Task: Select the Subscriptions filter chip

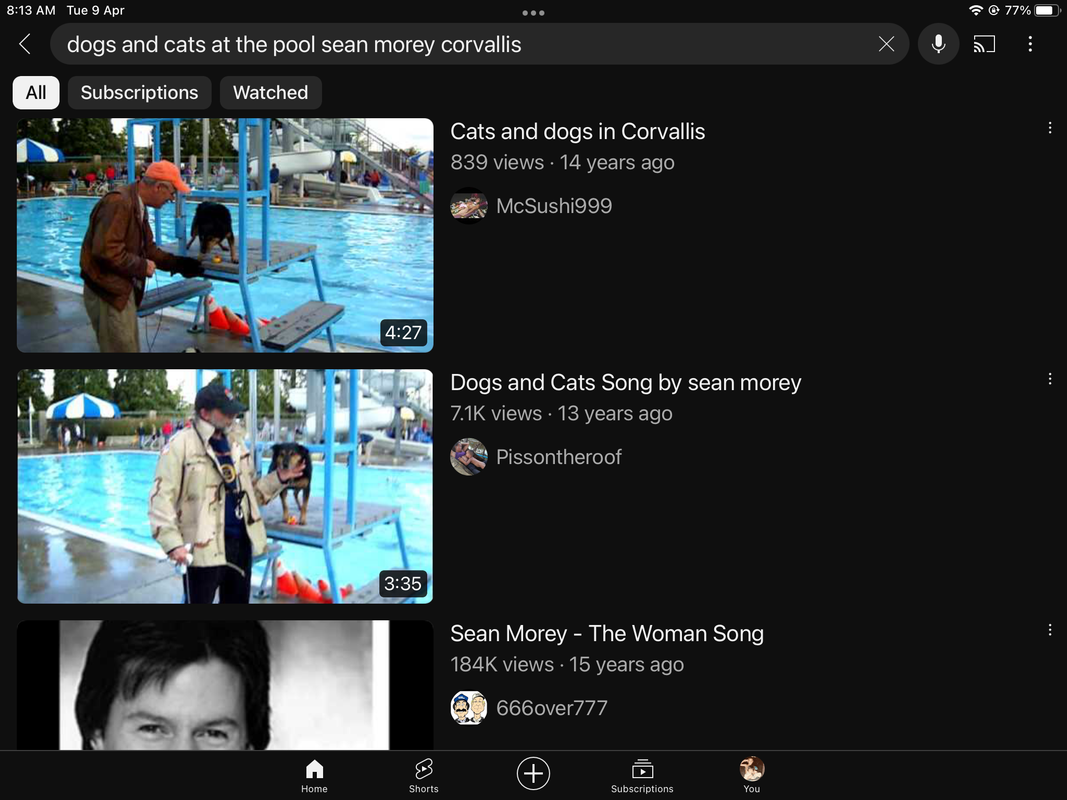Action: coord(139,93)
